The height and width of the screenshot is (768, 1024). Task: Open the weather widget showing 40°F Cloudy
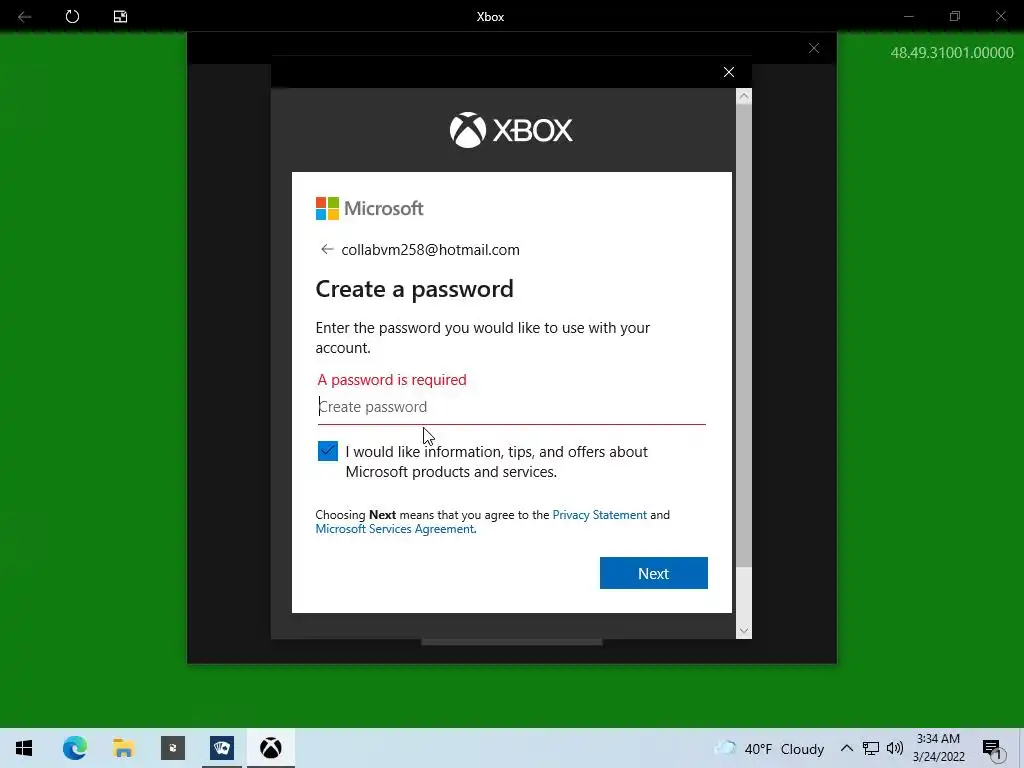(769, 748)
